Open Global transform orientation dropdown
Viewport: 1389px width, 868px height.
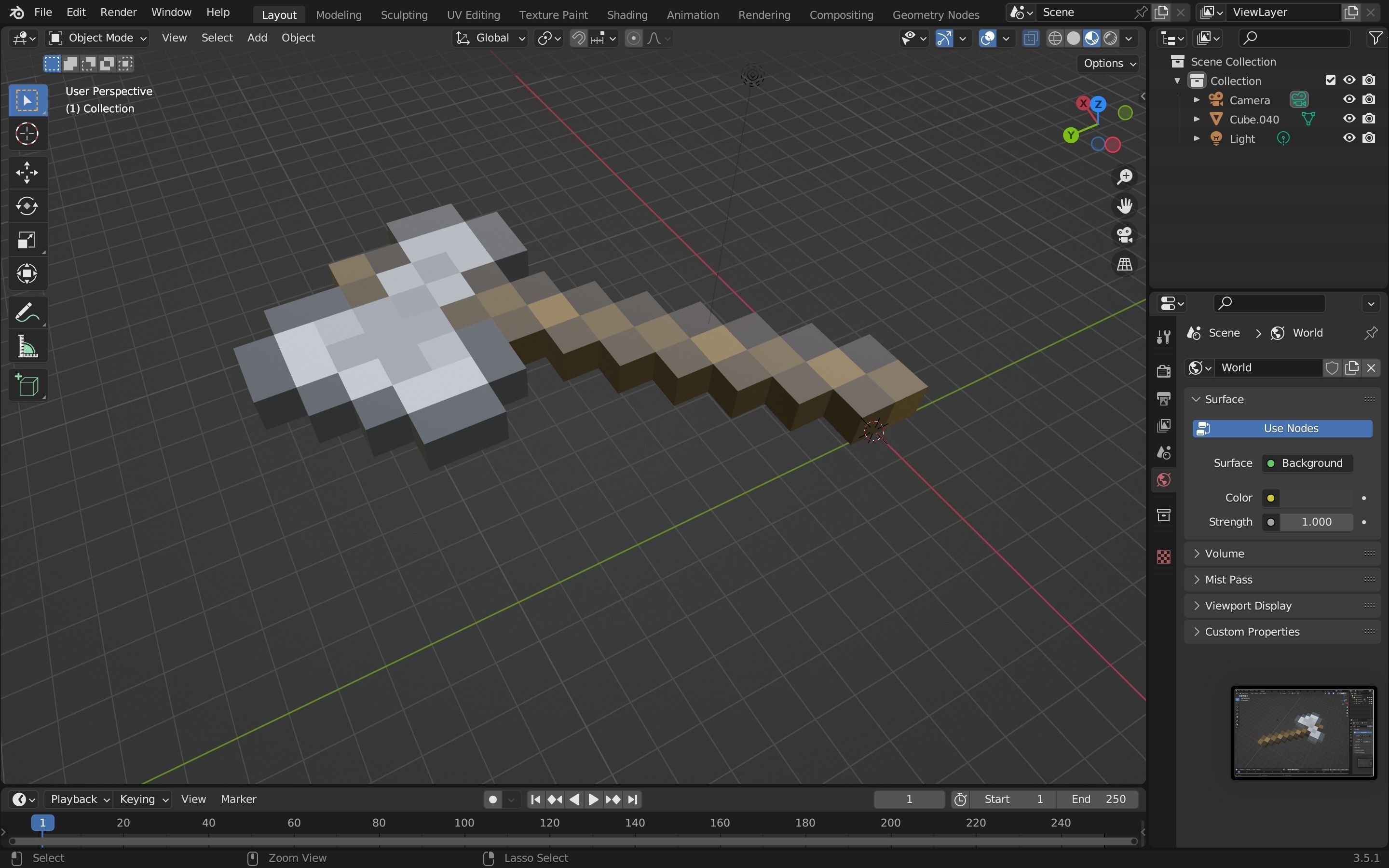click(490, 38)
